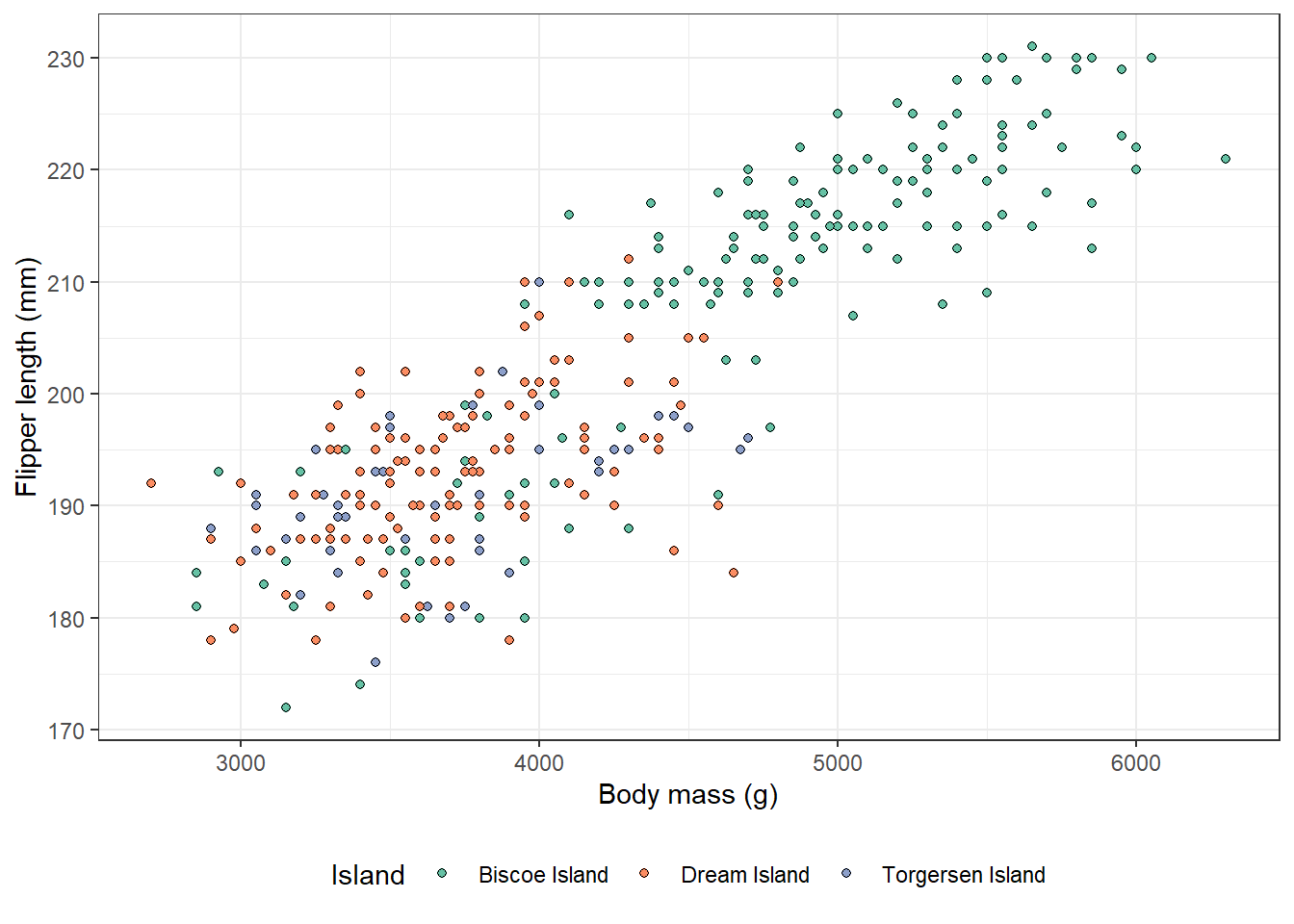Select the Biscoe Island legend label
This screenshot has height=924, width=1294.
click(543, 875)
